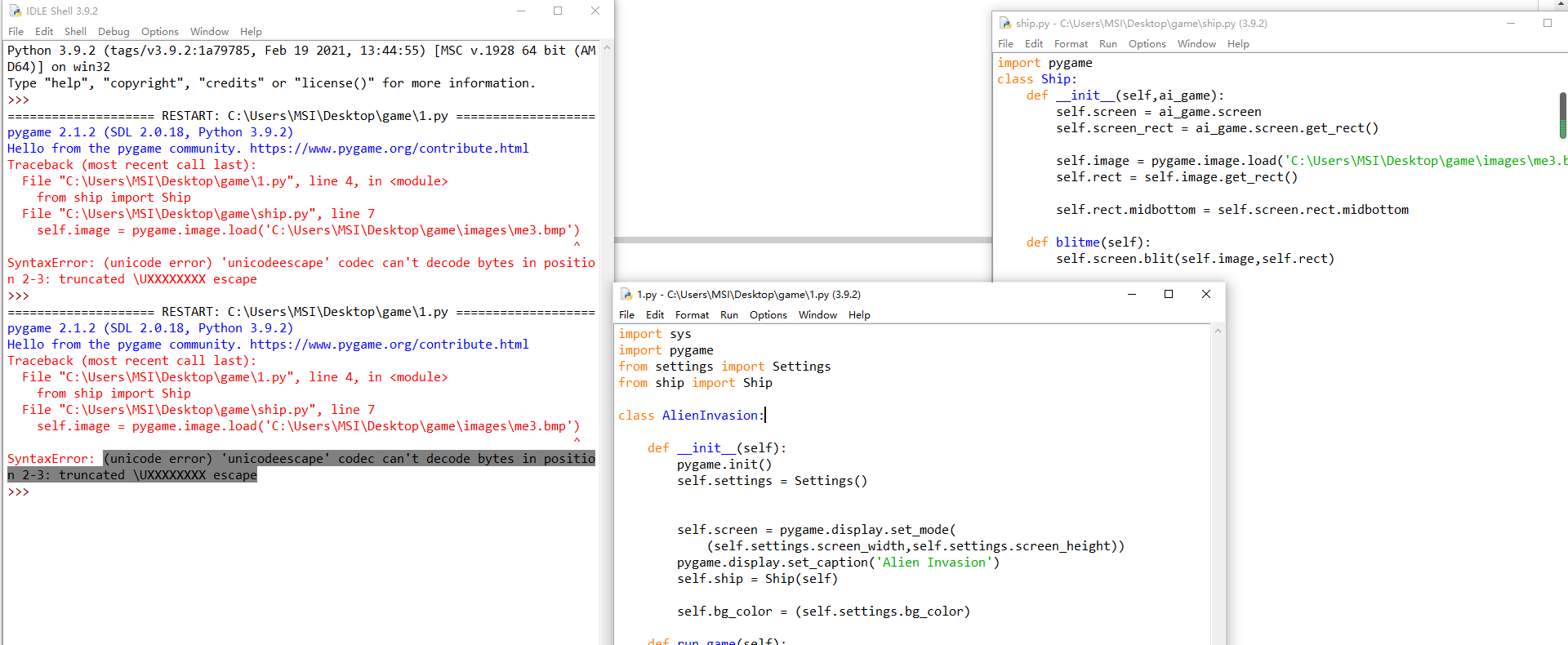
Task: Click pygame.image.load line in ship.py editor
Action: 1311,161
